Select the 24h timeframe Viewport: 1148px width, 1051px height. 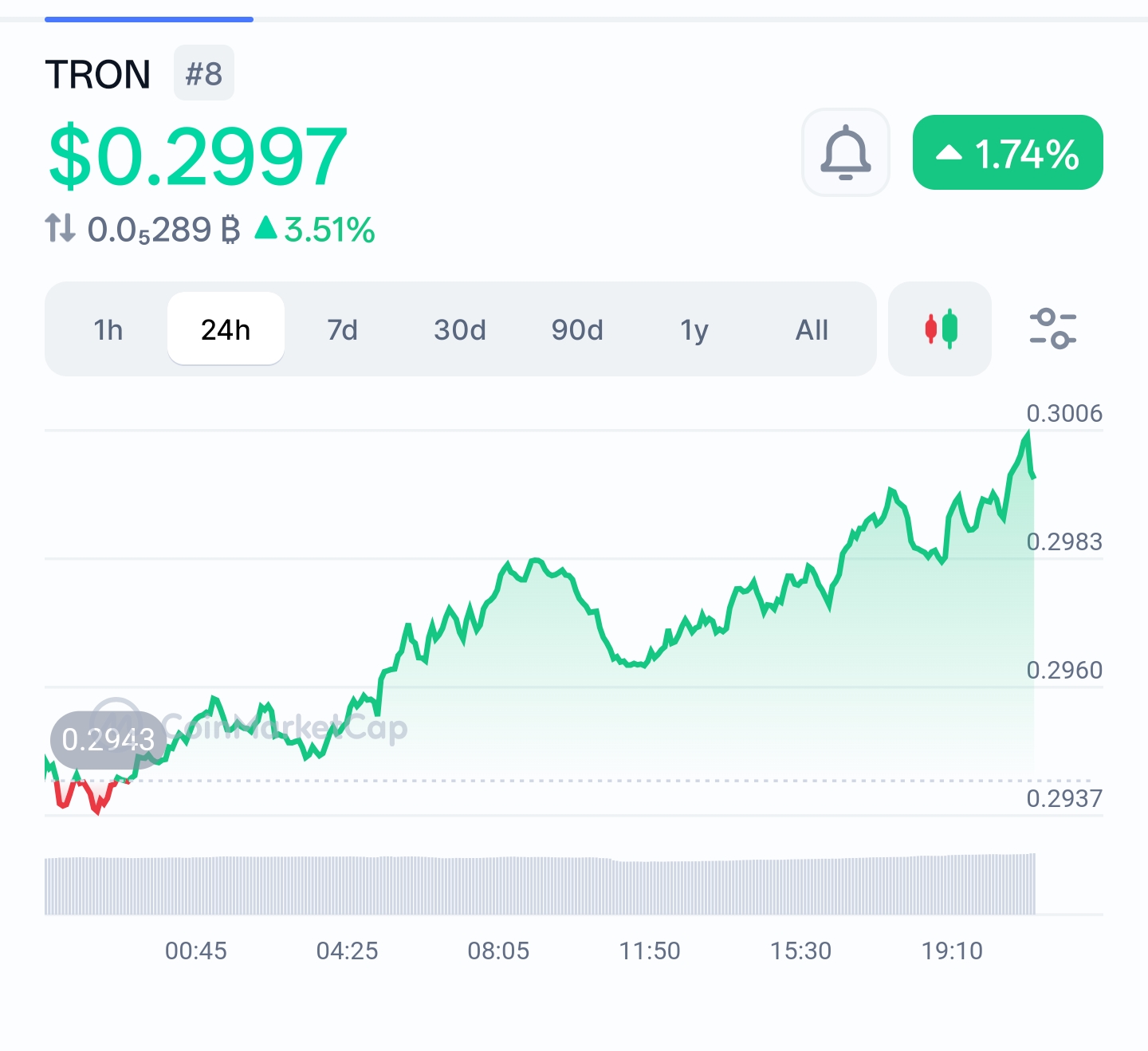coord(226,329)
